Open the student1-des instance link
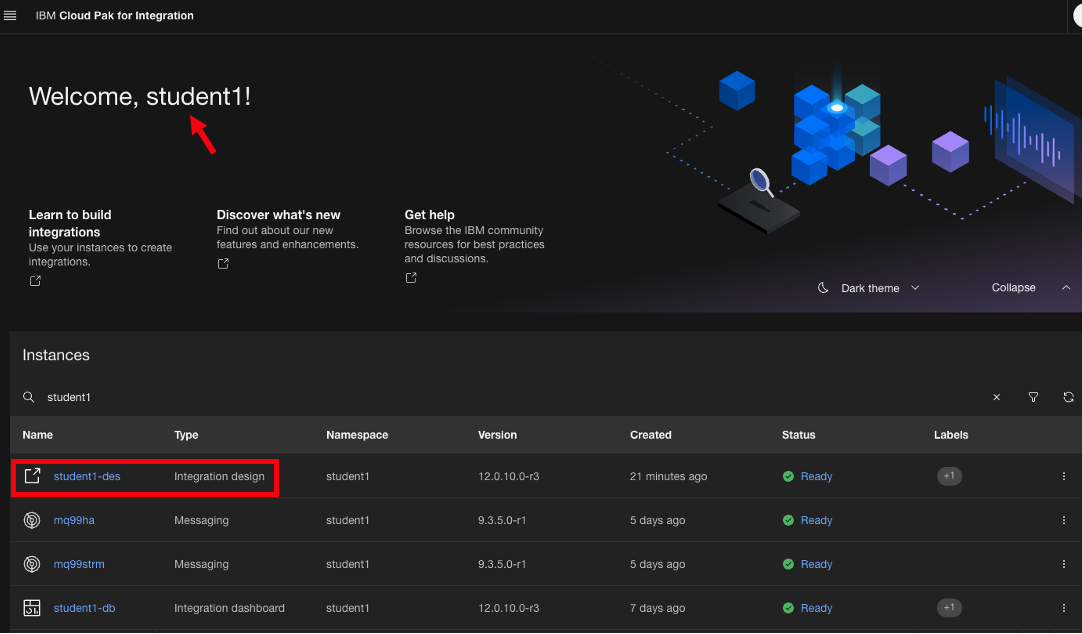 87,477
